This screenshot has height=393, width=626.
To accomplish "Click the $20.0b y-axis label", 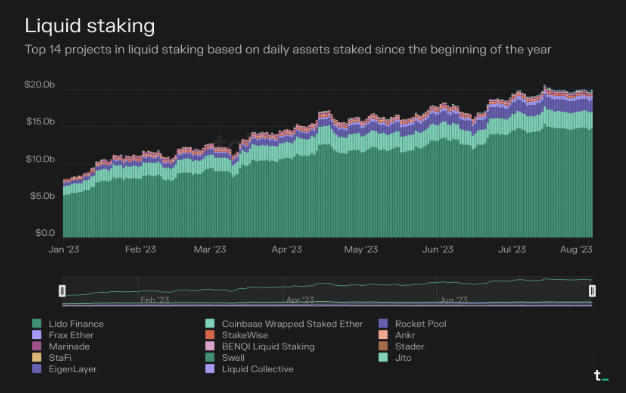I will 40,85.
